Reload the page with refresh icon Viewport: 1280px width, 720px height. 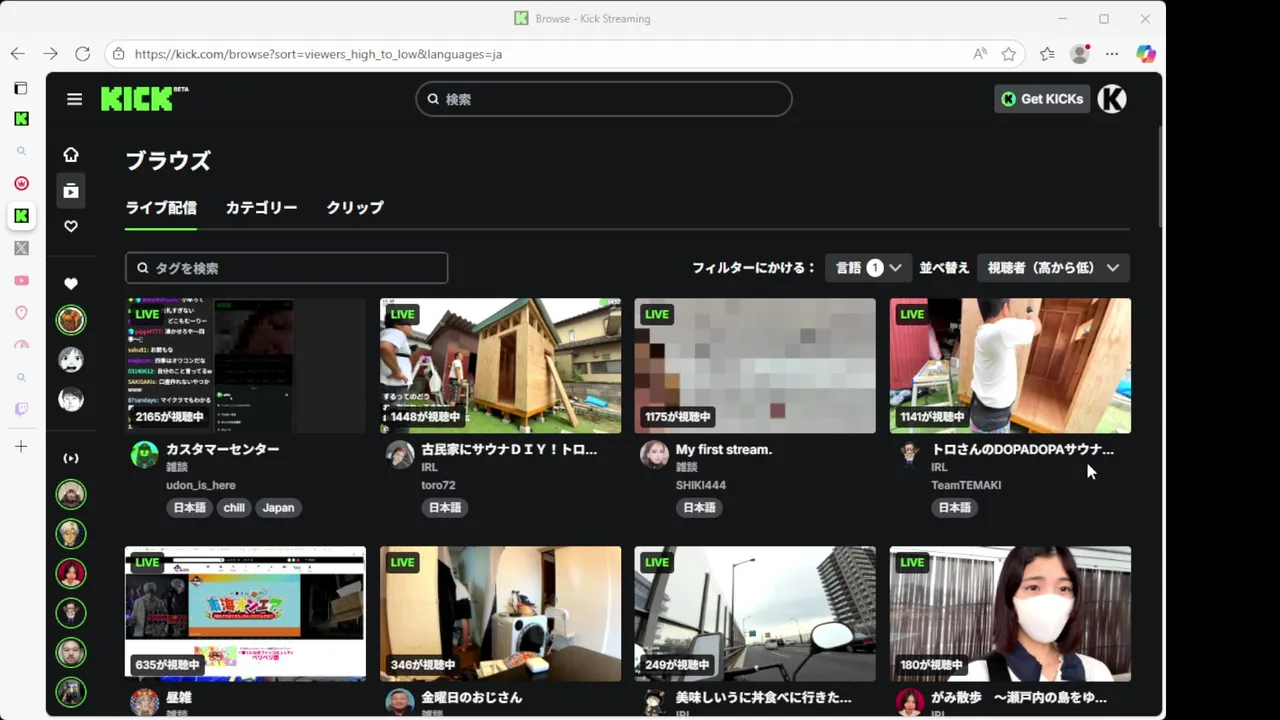[83, 54]
